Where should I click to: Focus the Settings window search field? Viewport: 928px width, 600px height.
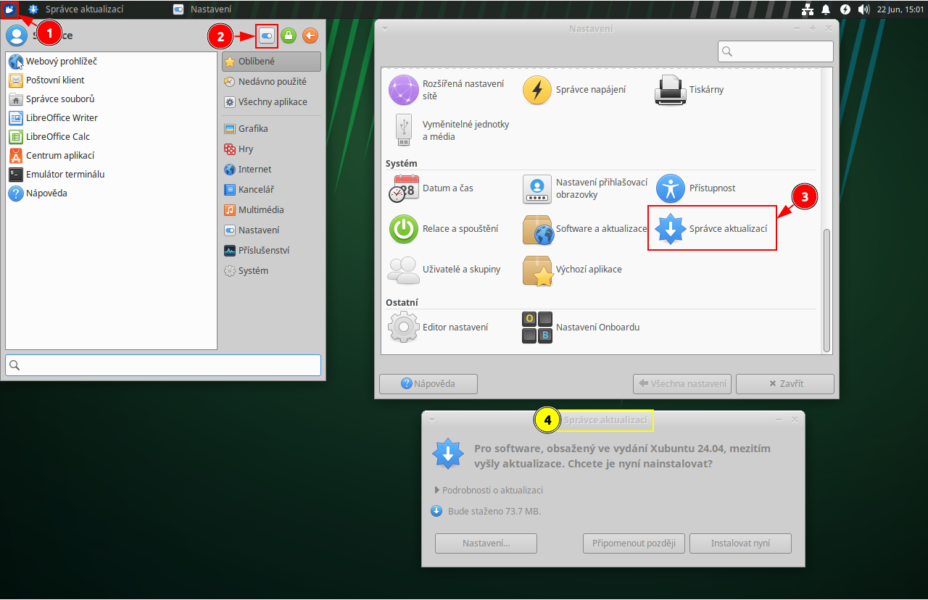776,51
